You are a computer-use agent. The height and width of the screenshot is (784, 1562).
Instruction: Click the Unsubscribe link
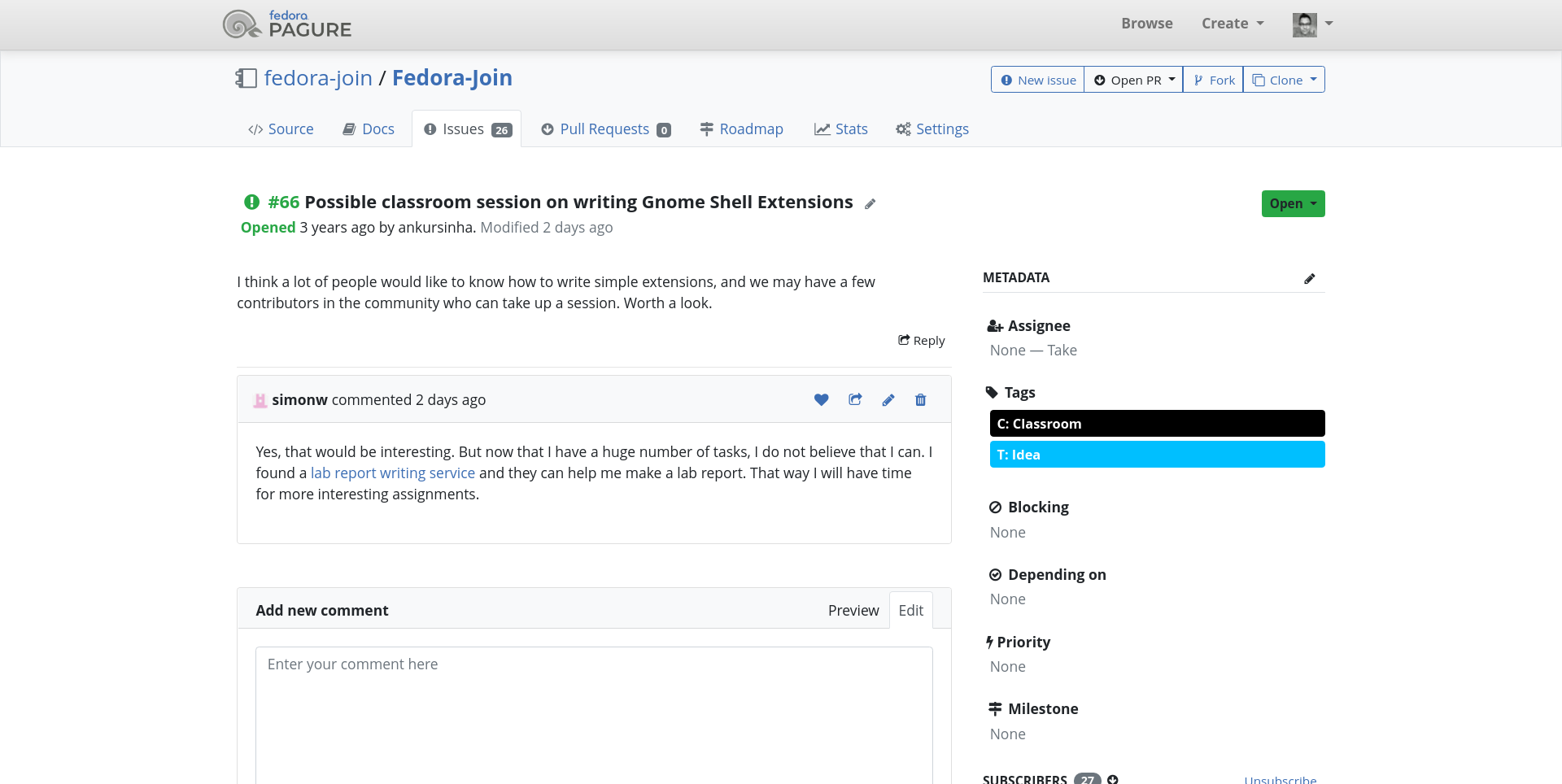click(1281, 779)
